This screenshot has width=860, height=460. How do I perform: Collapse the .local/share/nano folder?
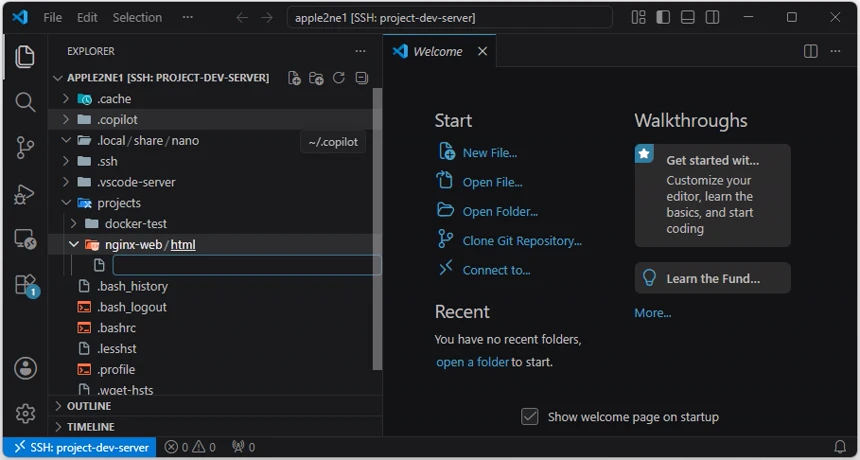click(x=66, y=140)
